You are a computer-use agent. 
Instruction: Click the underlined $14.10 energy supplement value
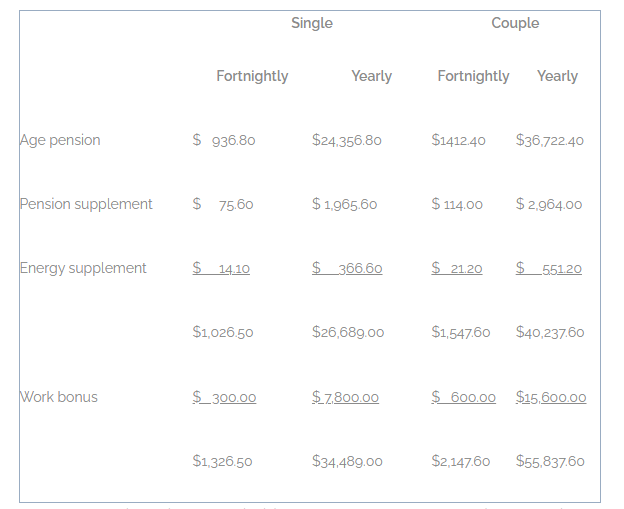221,269
